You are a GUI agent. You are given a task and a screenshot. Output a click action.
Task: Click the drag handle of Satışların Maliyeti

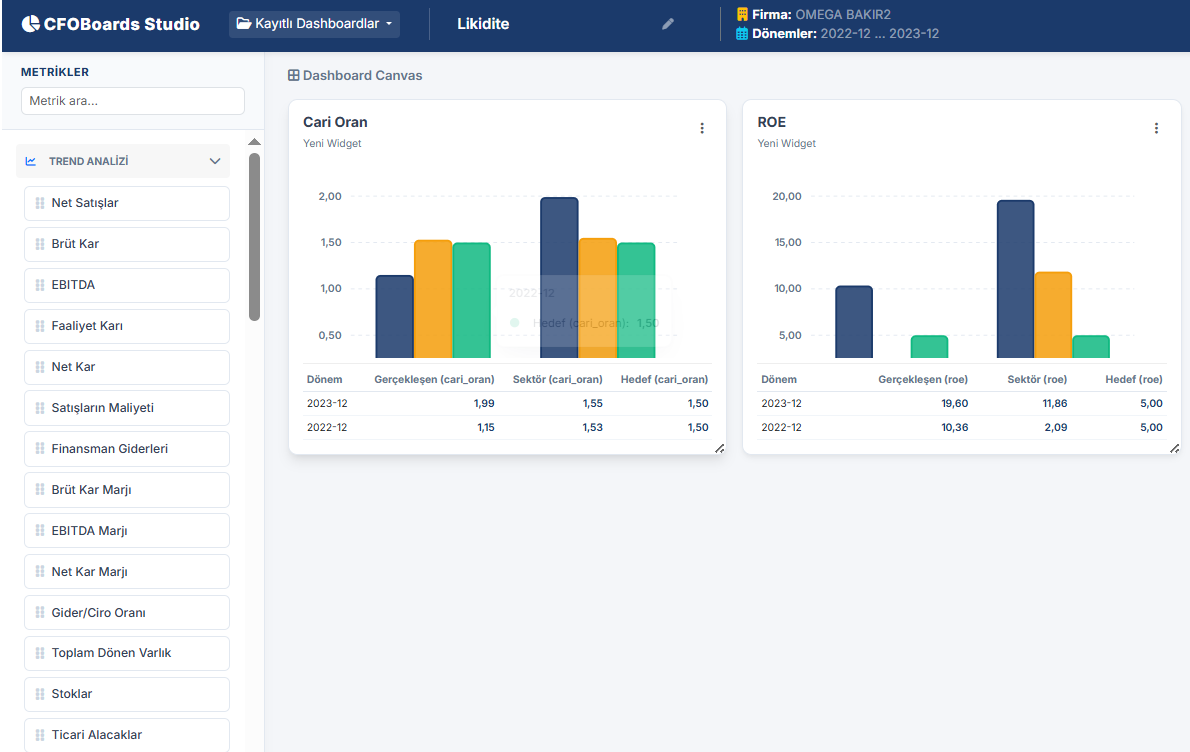click(40, 407)
